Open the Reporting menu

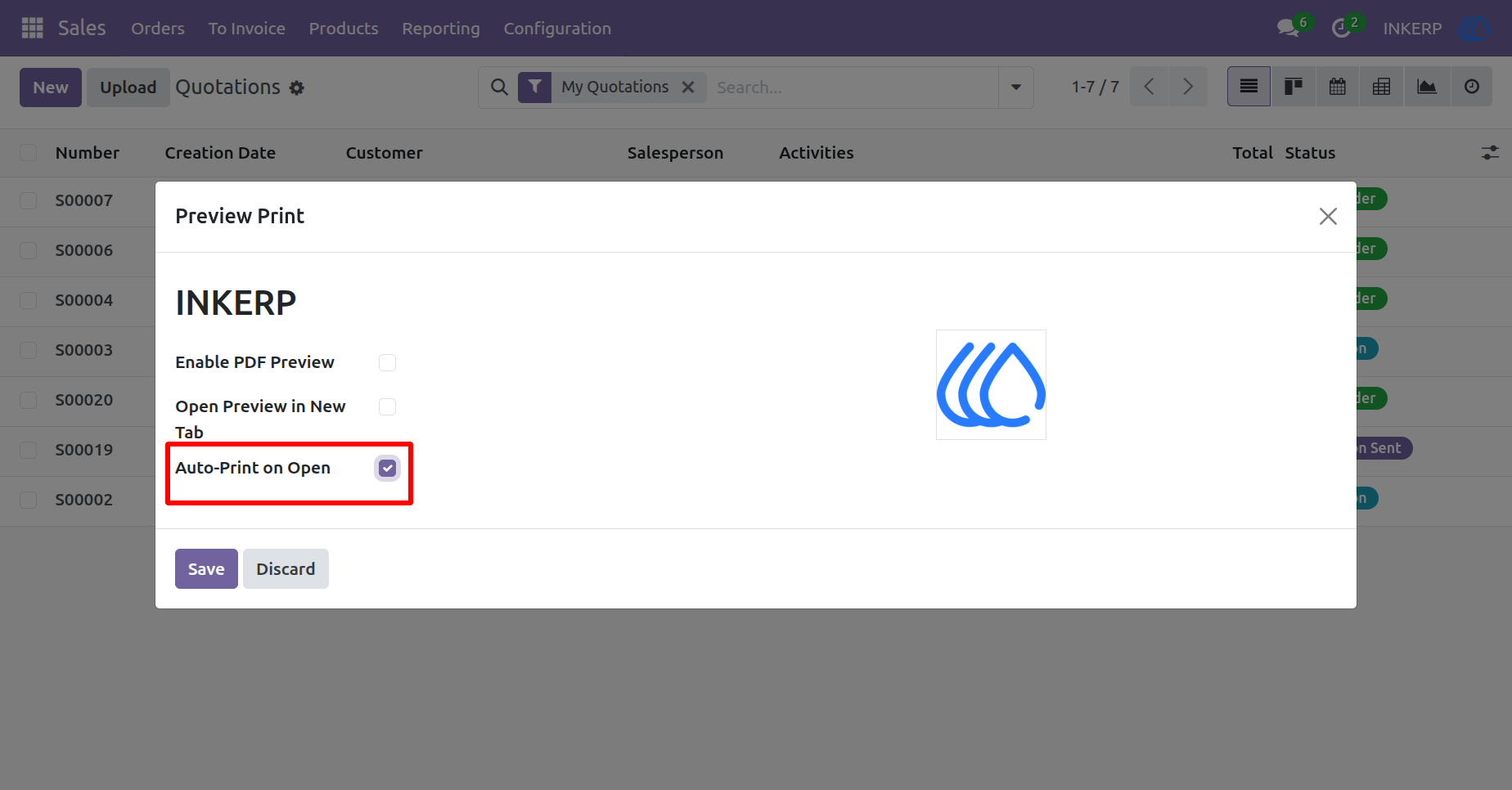pyautogui.click(x=441, y=28)
